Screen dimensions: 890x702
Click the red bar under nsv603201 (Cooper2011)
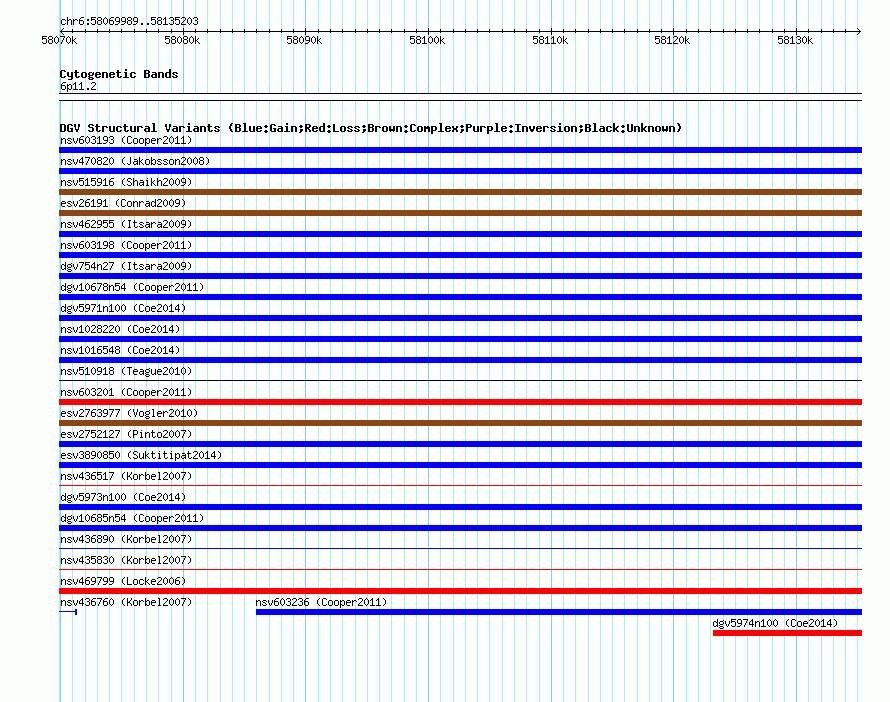(x=460, y=402)
